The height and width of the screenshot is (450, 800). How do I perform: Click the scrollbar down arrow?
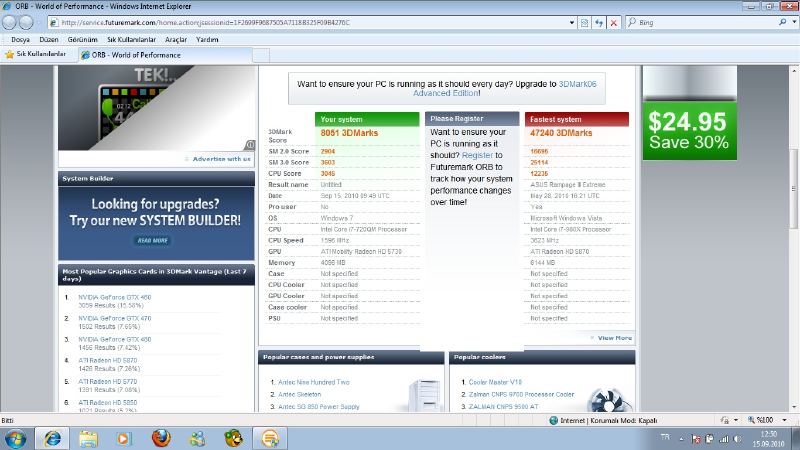tap(794, 407)
